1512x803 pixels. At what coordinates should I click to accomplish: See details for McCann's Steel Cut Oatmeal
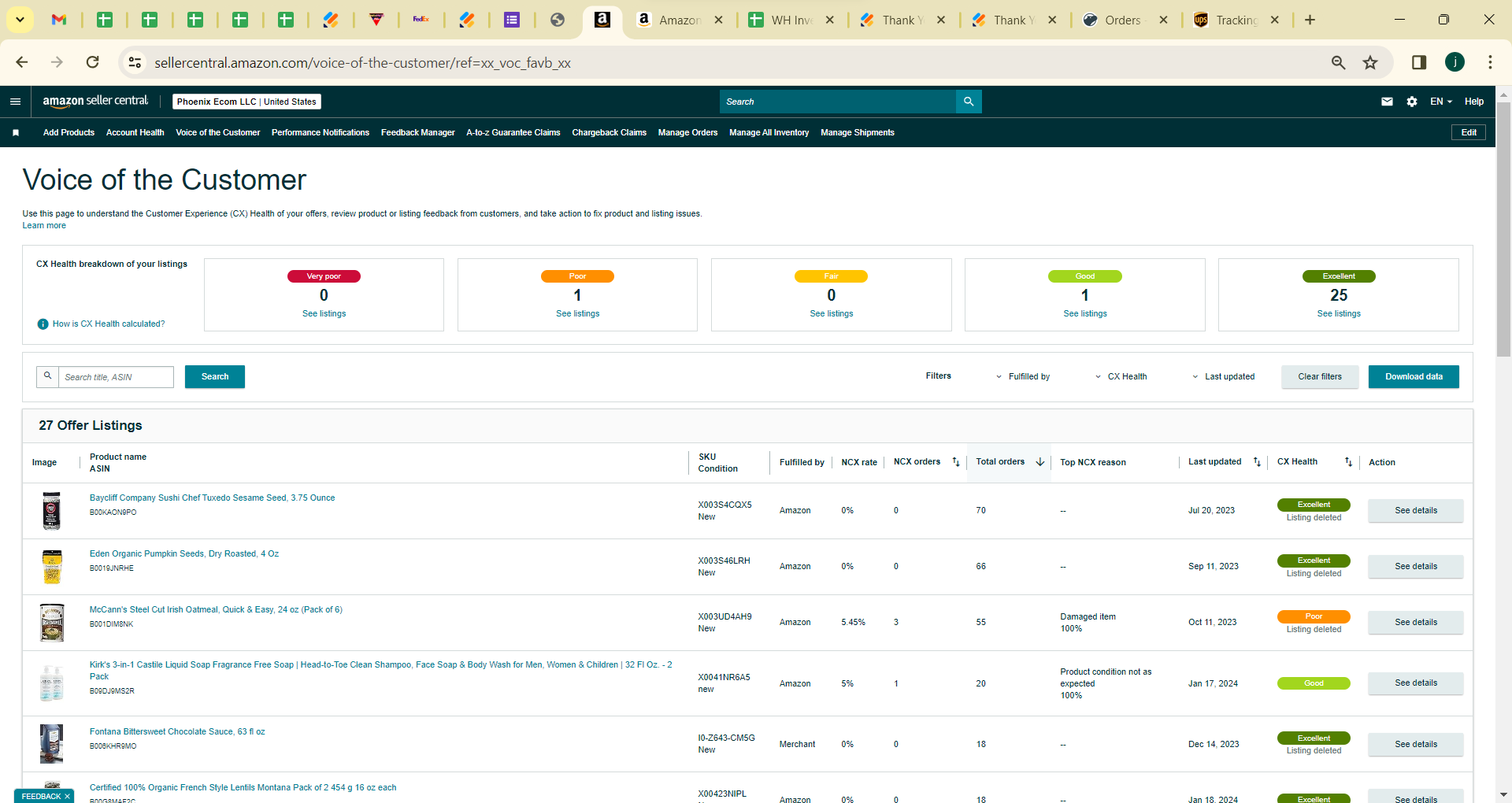coord(1416,623)
